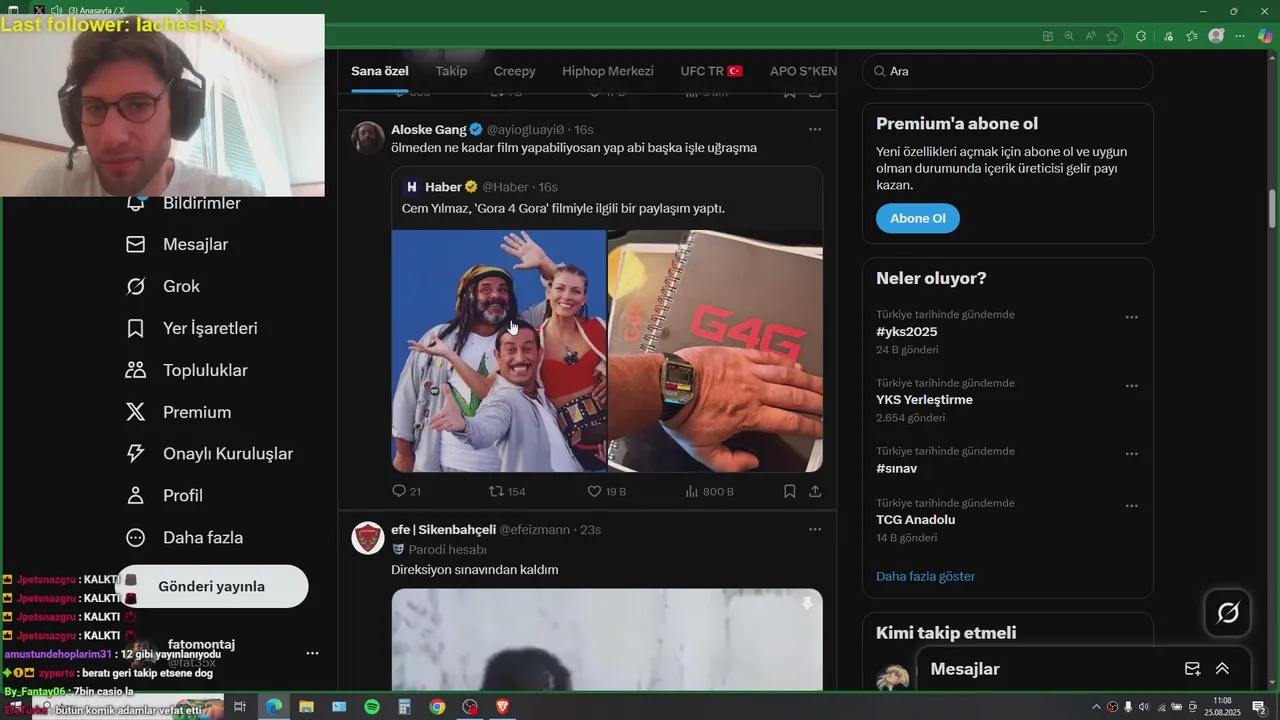Add page to browser favorites star
1280x720 pixels.
[x=1112, y=36]
